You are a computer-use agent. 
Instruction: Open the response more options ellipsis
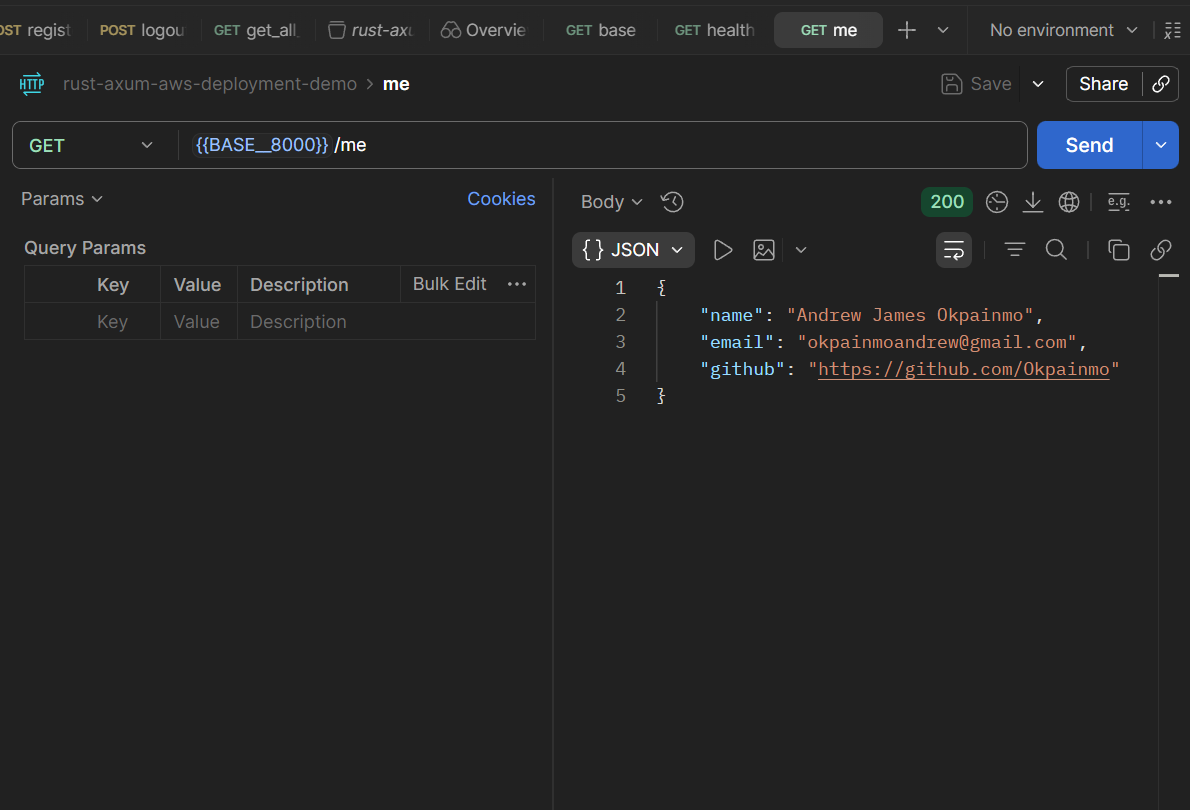(x=1160, y=202)
